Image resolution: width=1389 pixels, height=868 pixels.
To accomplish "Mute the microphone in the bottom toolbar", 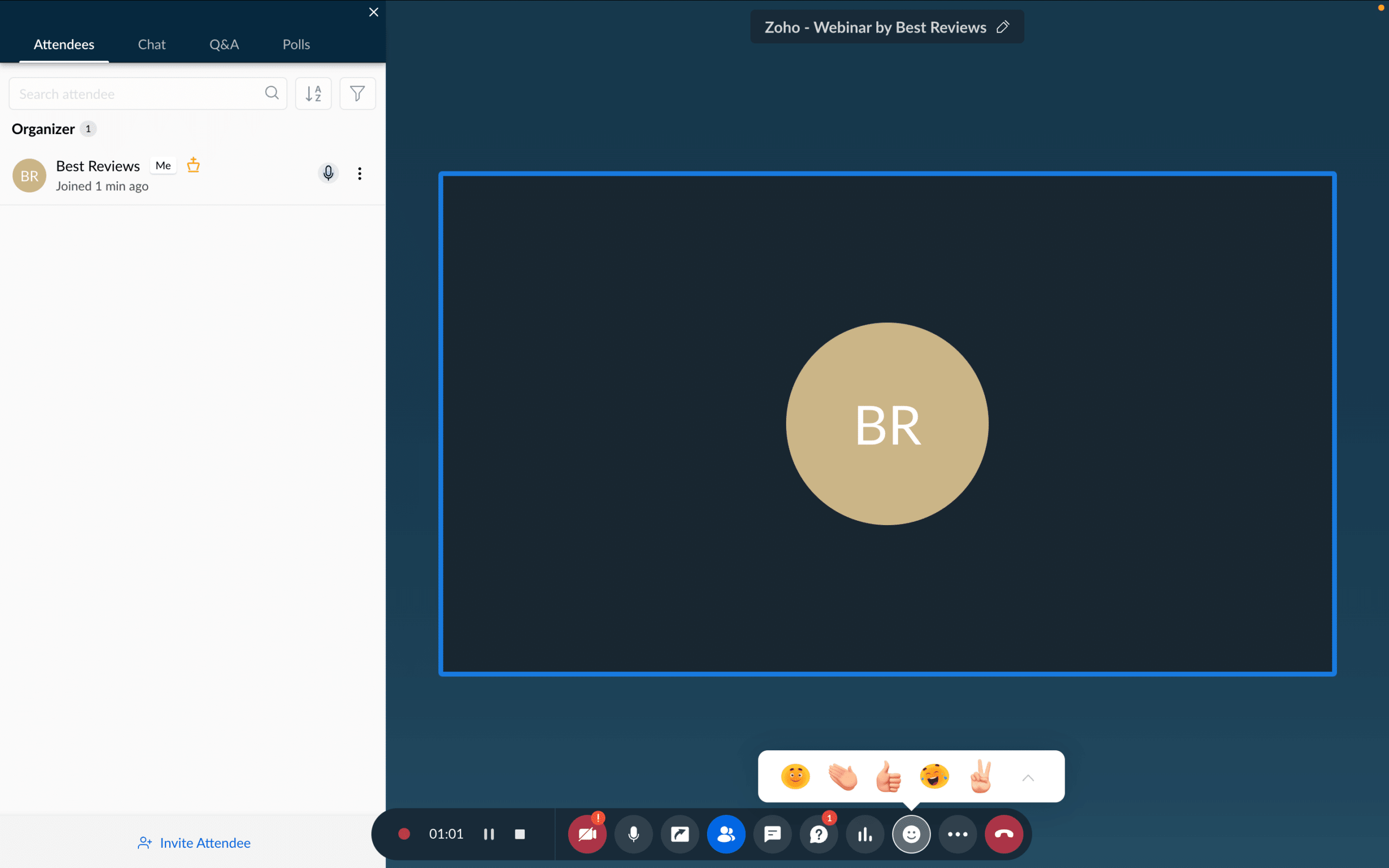I will (634, 834).
